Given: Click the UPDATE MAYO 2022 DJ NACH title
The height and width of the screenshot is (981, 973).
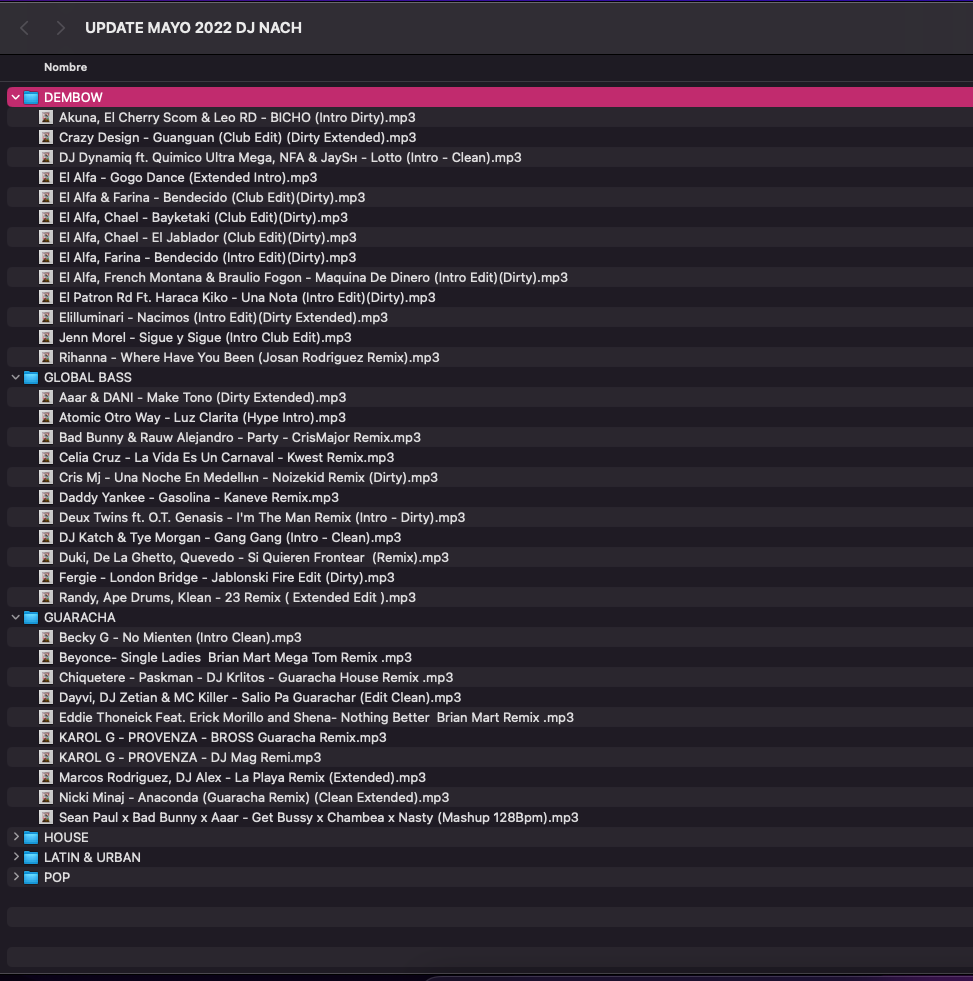Looking at the screenshot, I should coord(193,28).
